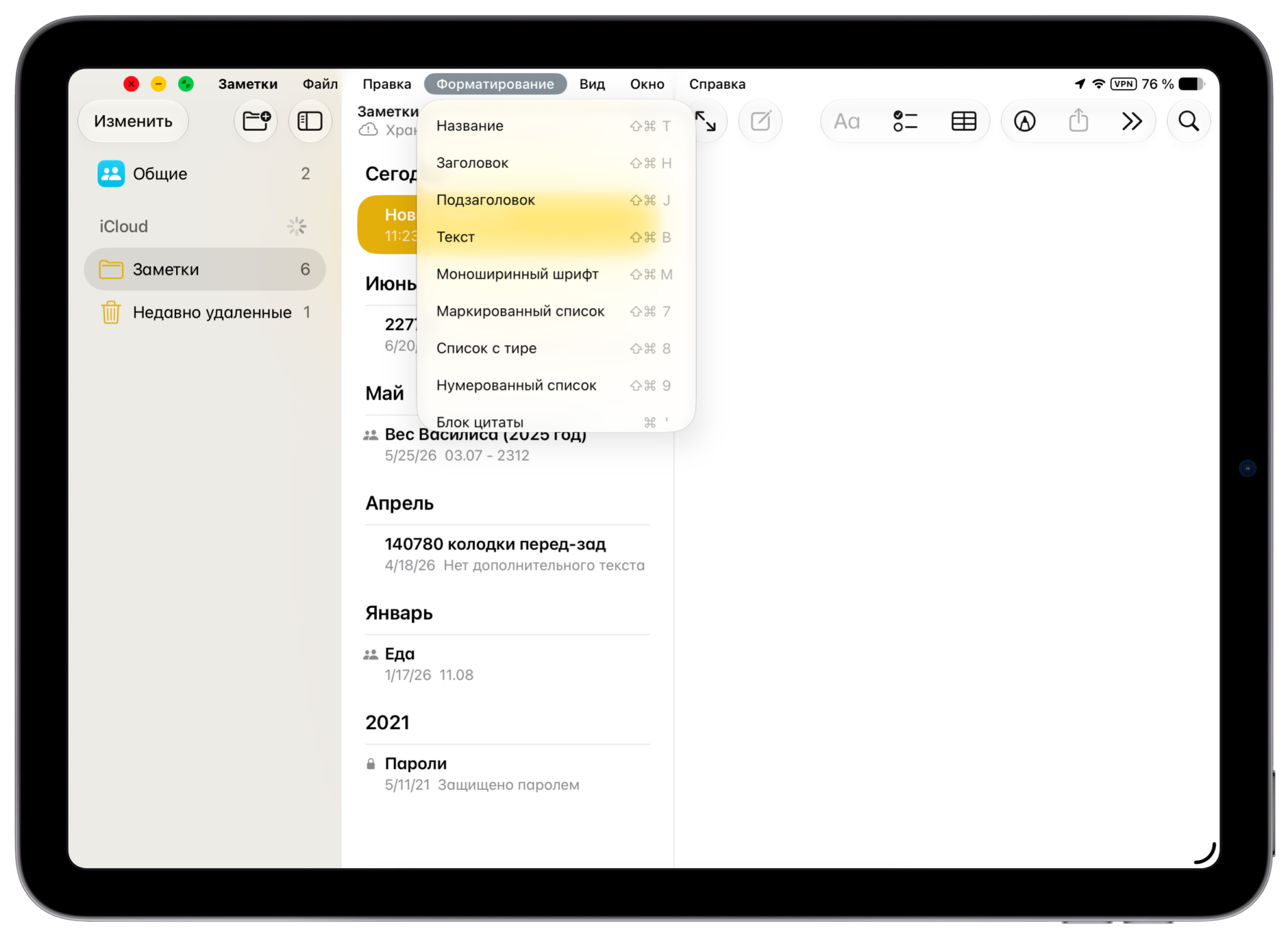This screenshot has width=1288, height=936.
Task: Open the Окно menu
Action: [647, 84]
